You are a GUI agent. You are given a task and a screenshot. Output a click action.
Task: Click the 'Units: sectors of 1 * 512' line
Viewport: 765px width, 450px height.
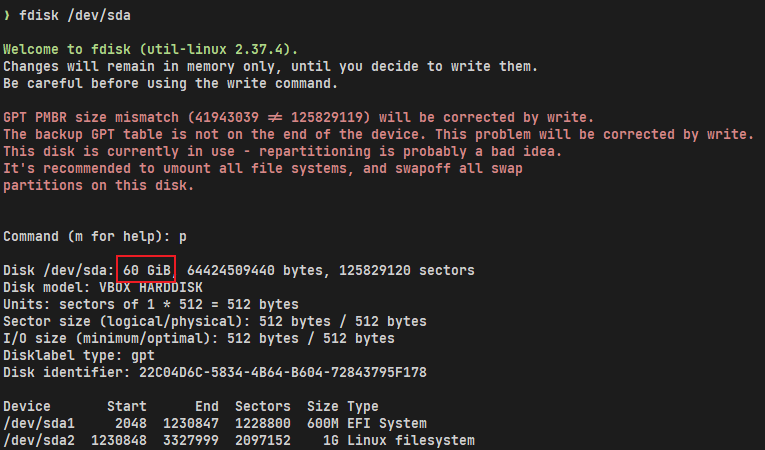(x=150, y=304)
